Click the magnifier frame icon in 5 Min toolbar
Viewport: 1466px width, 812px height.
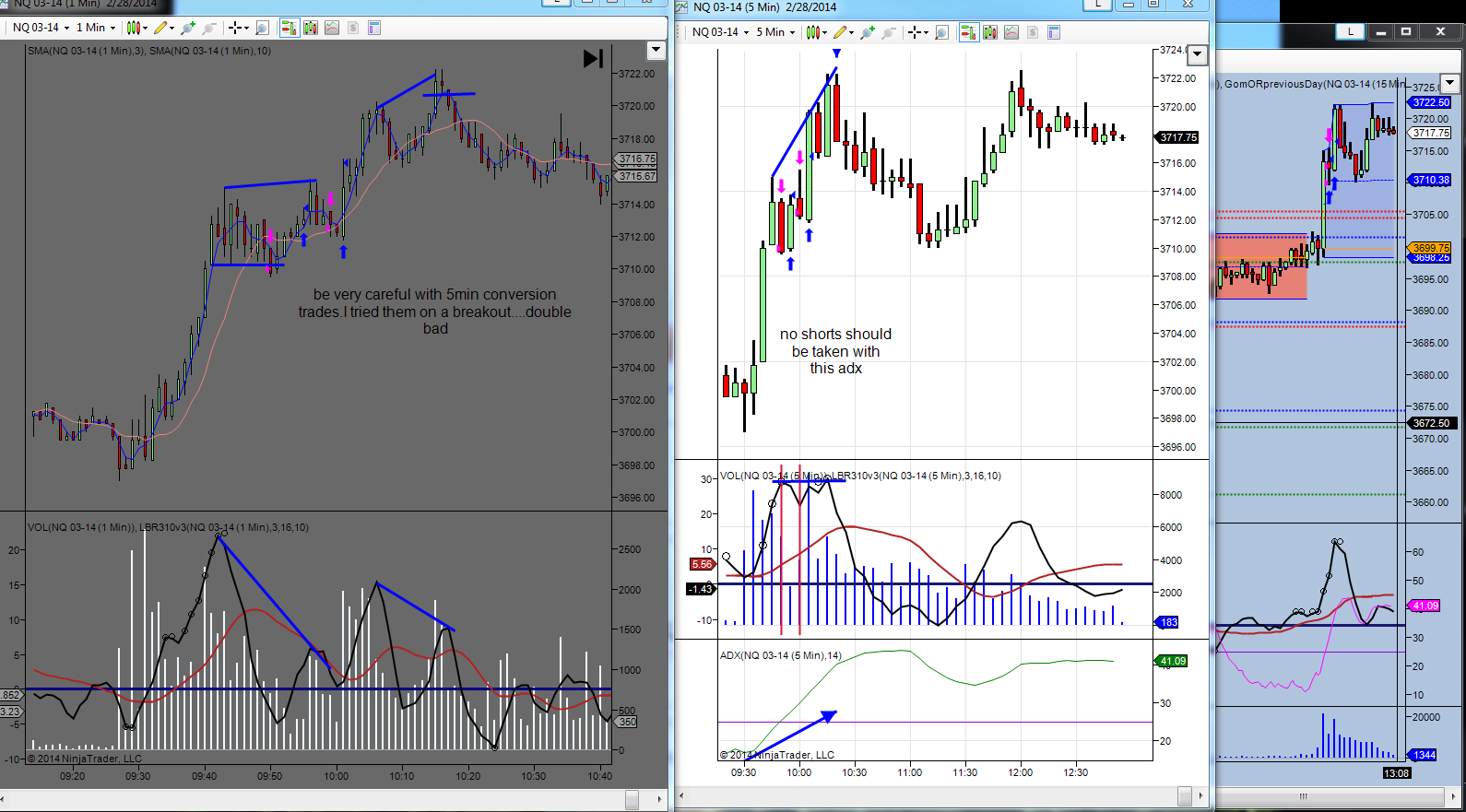click(x=941, y=32)
